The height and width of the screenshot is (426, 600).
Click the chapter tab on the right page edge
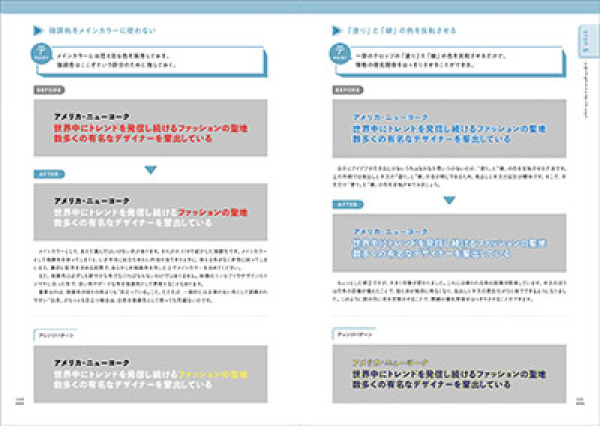pos(589,41)
